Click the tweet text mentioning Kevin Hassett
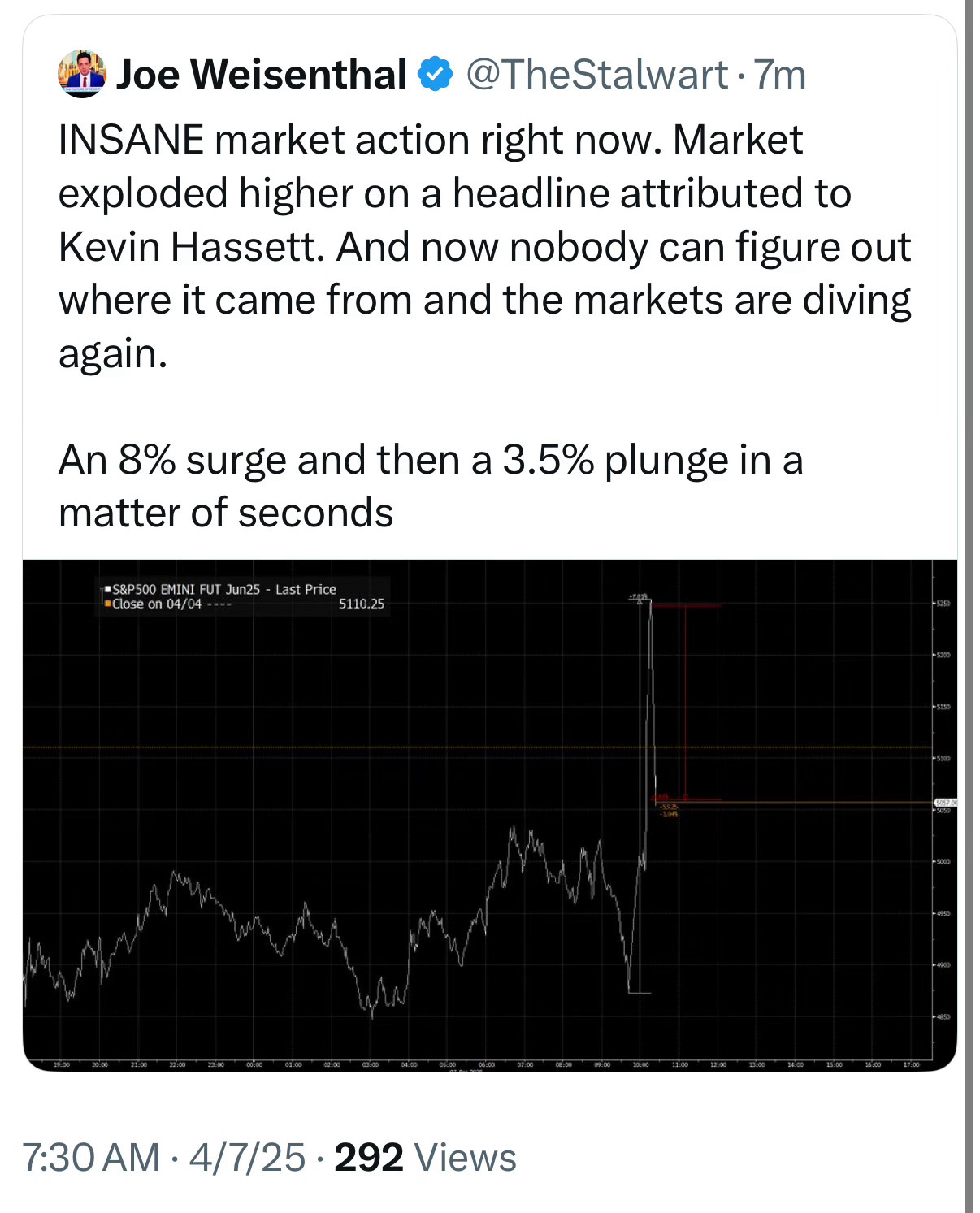Image resolution: width=980 pixels, height=1213 pixels. (484, 246)
